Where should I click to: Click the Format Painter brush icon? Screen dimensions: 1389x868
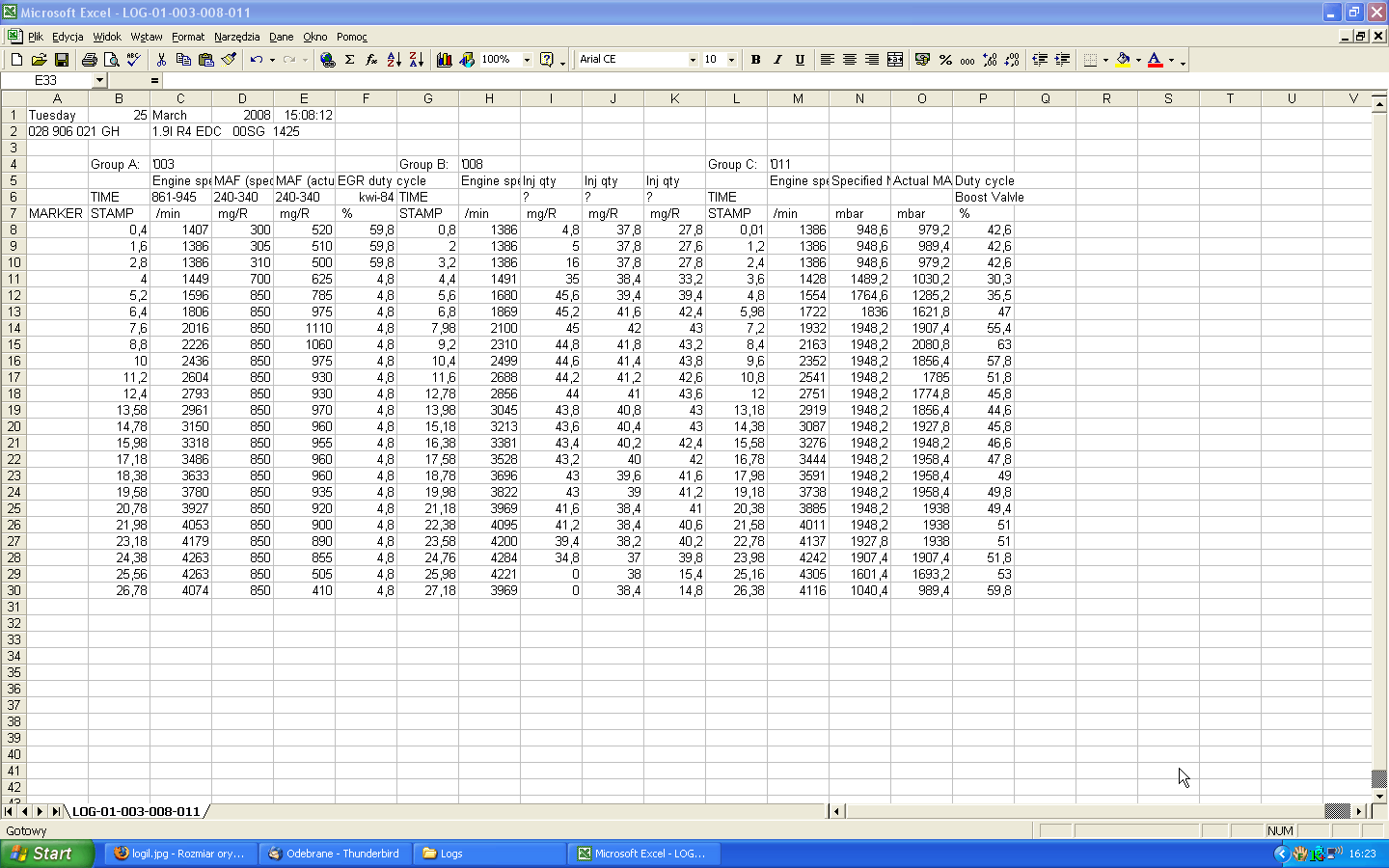(229, 60)
